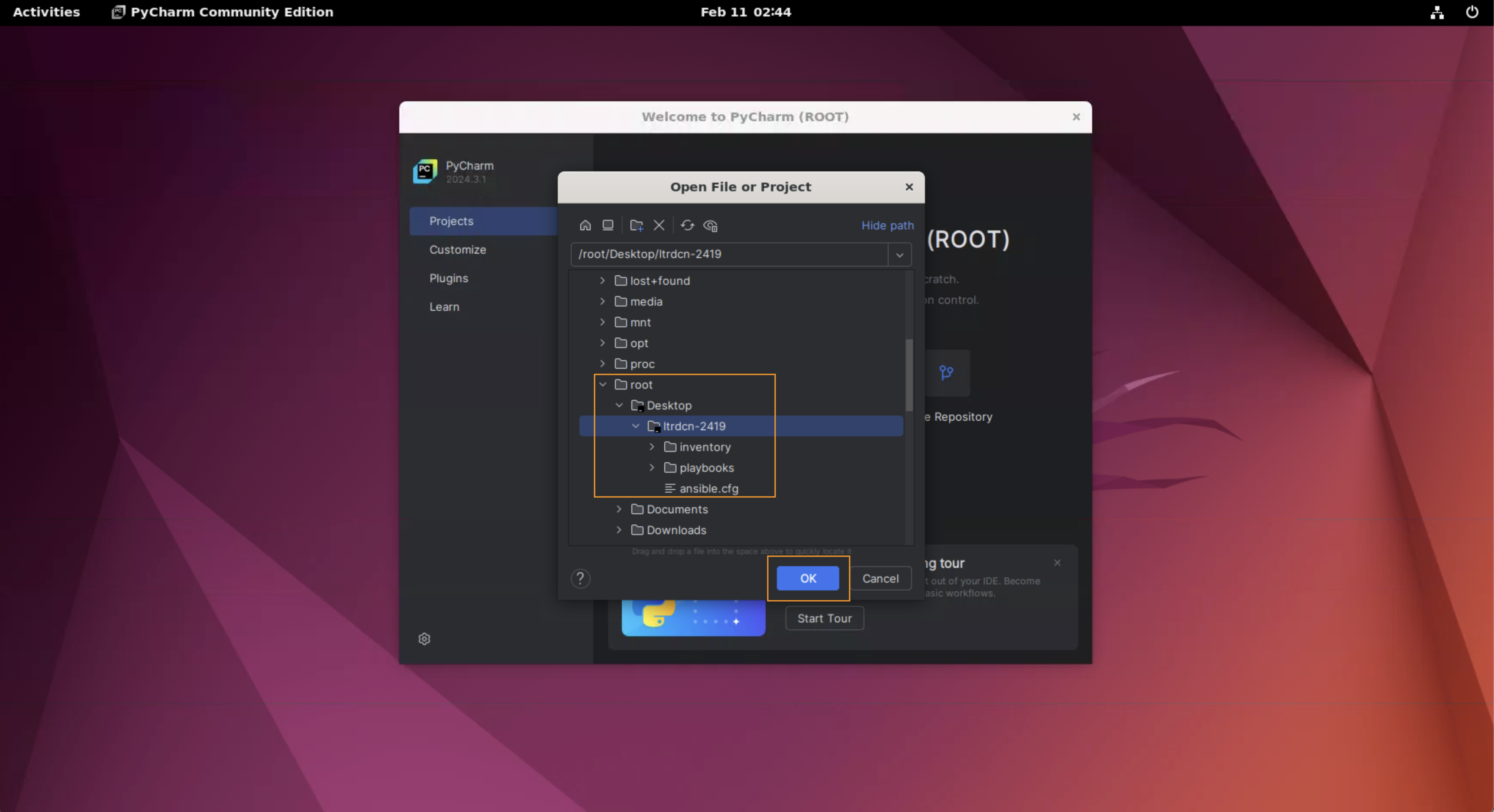Screen dimensions: 1494x812
Task: Click Hide path link
Action: click(x=887, y=226)
